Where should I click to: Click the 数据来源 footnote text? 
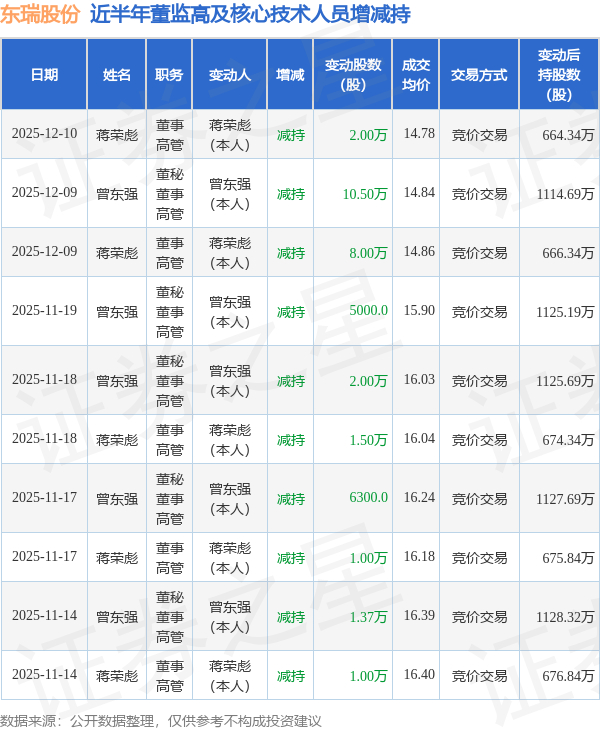tap(161, 721)
